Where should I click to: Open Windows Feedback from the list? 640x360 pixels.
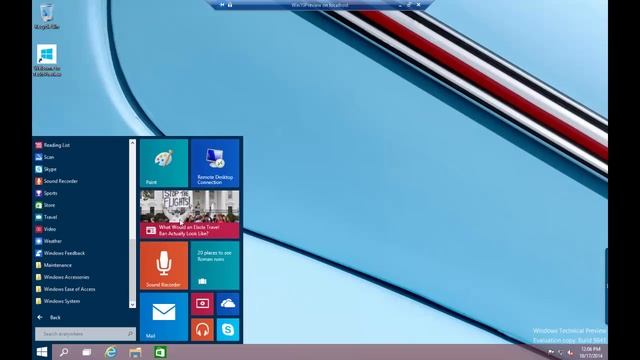[x=60, y=253]
